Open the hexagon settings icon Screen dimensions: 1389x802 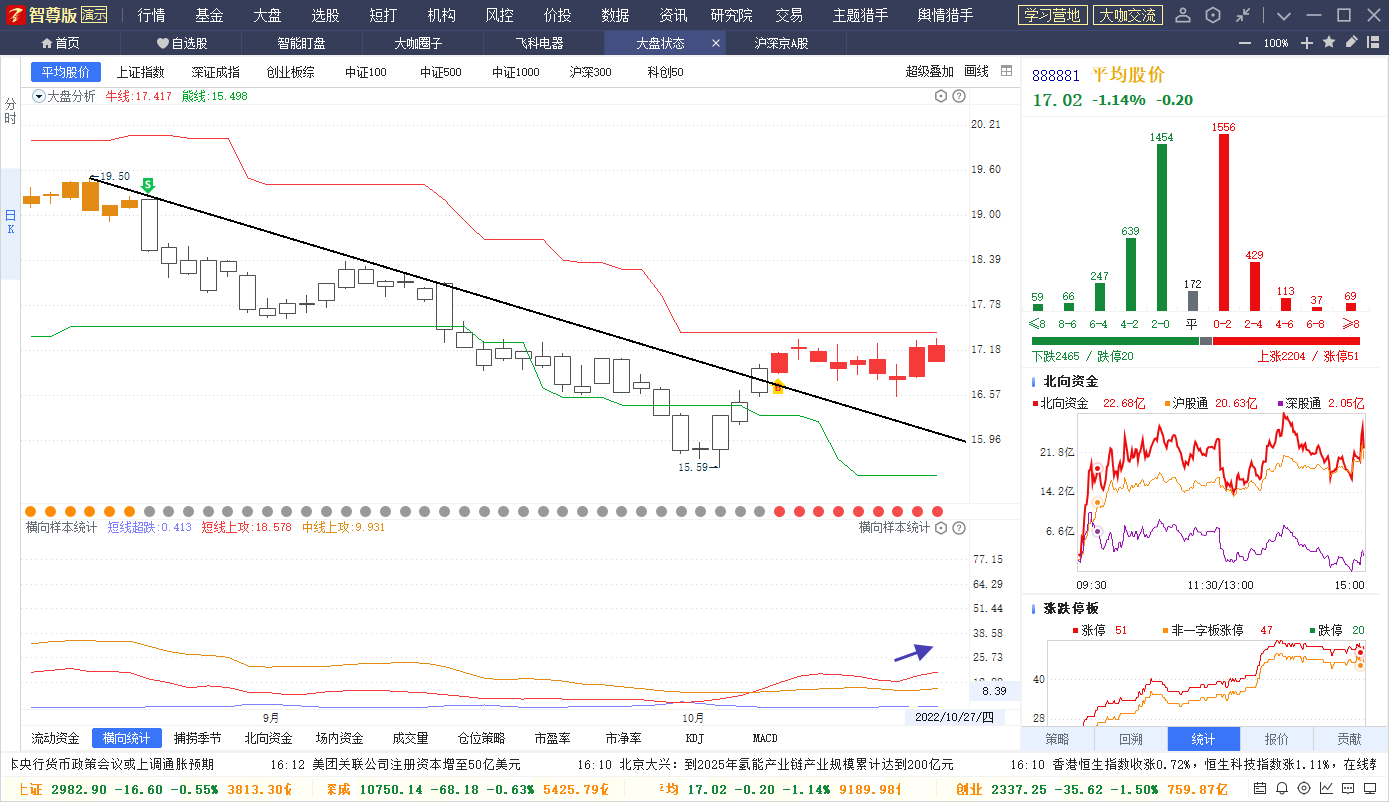[x=1213, y=15]
